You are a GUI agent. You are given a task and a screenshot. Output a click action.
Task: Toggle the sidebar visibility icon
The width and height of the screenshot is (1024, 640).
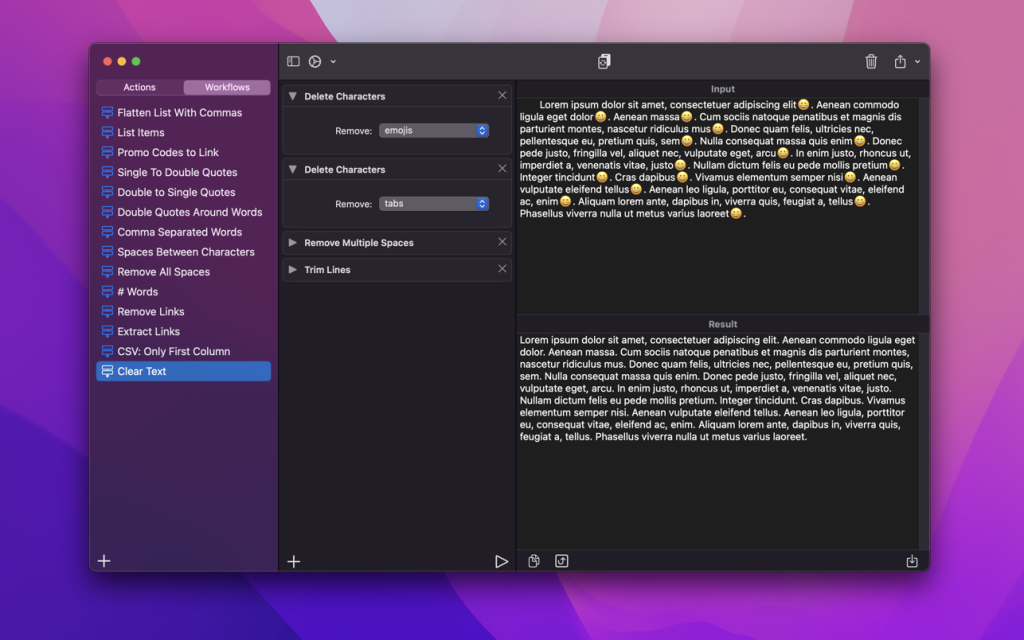(x=292, y=61)
